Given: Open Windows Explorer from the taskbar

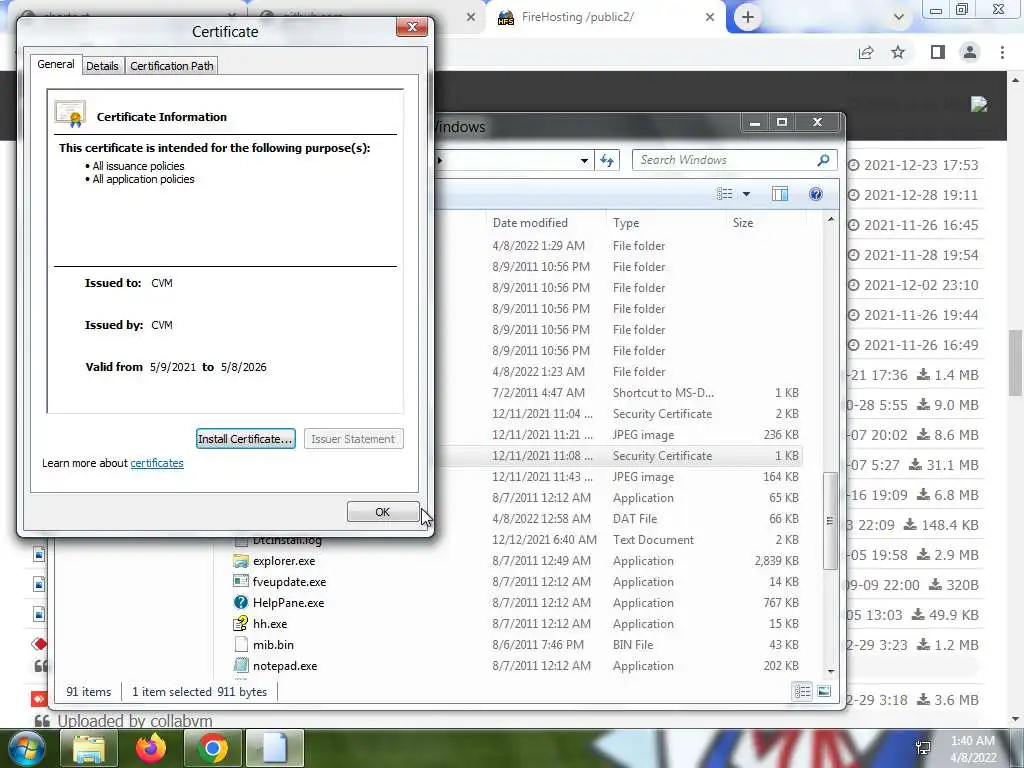Looking at the screenshot, I should click(89, 748).
